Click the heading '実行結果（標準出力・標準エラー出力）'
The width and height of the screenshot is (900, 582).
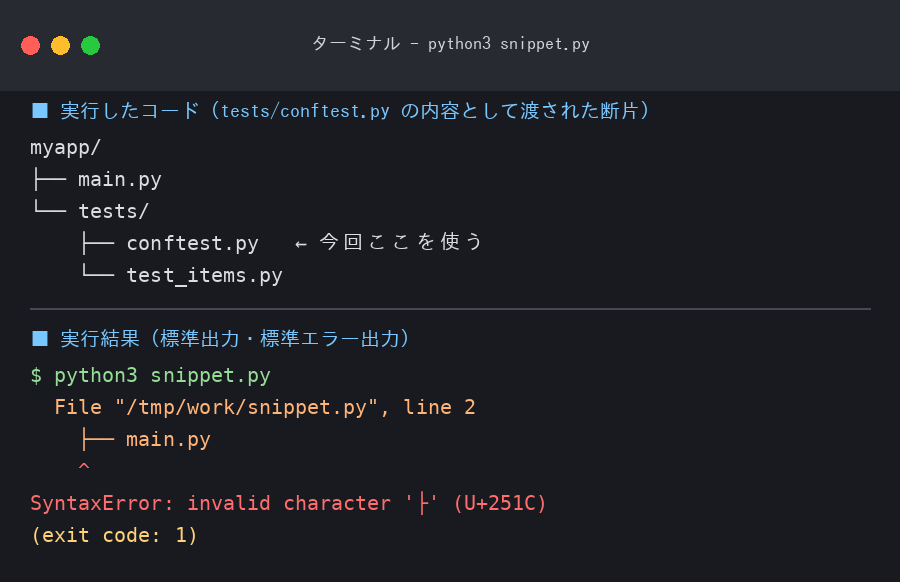(x=221, y=338)
